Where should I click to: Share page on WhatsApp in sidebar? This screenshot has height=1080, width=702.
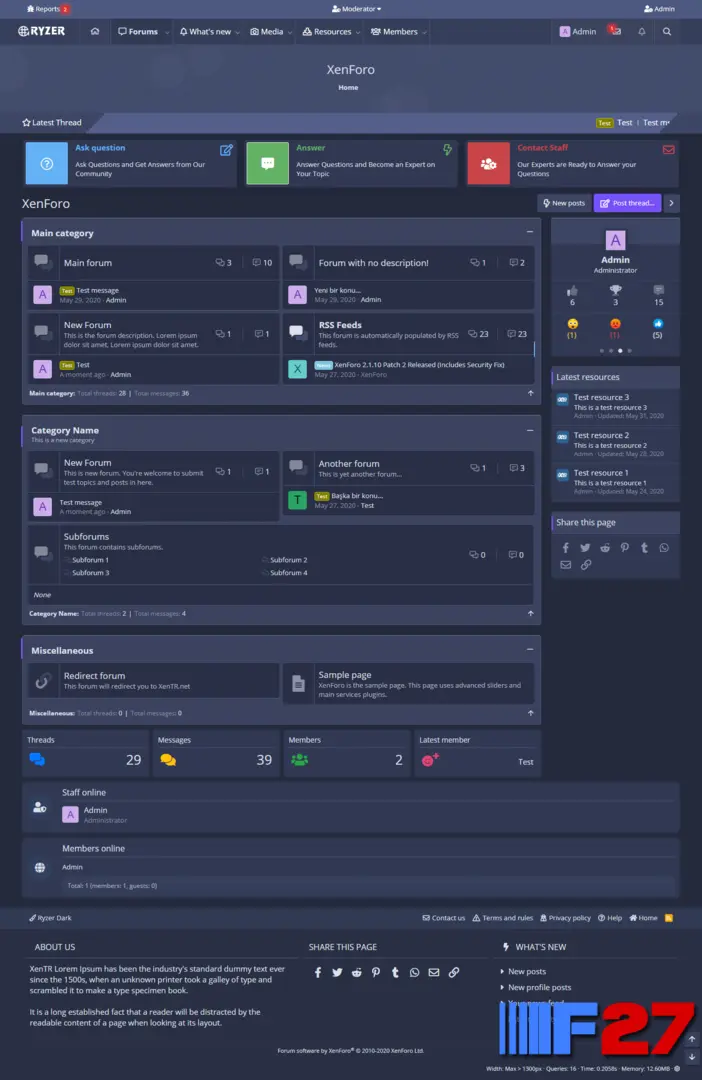tap(664, 548)
